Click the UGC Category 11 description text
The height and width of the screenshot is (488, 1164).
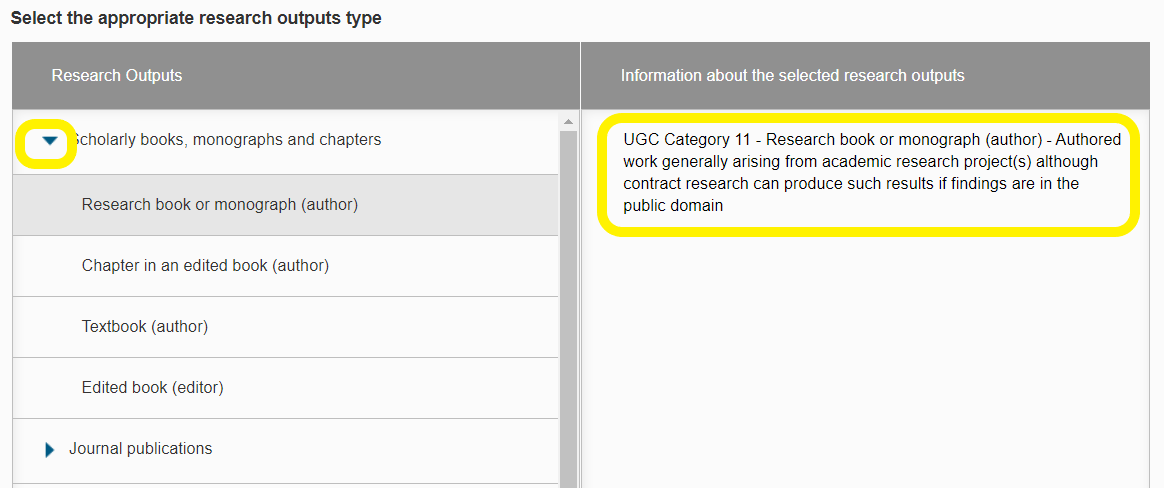coord(872,173)
